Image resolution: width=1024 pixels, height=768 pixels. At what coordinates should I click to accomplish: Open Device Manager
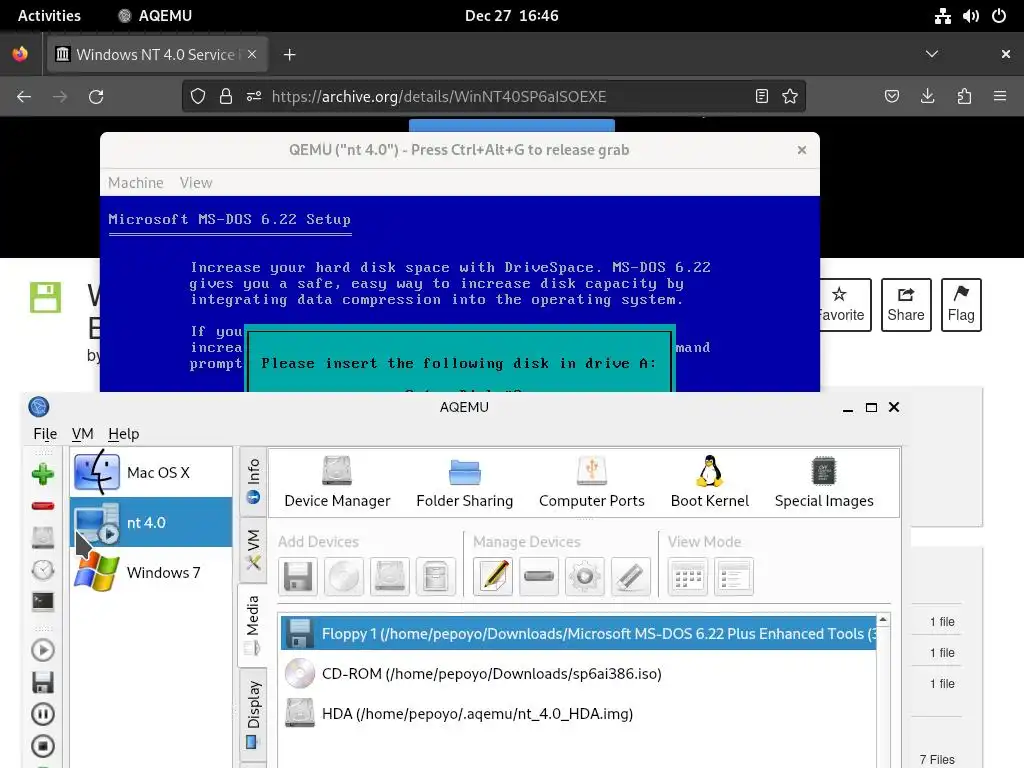pos(337,483)
